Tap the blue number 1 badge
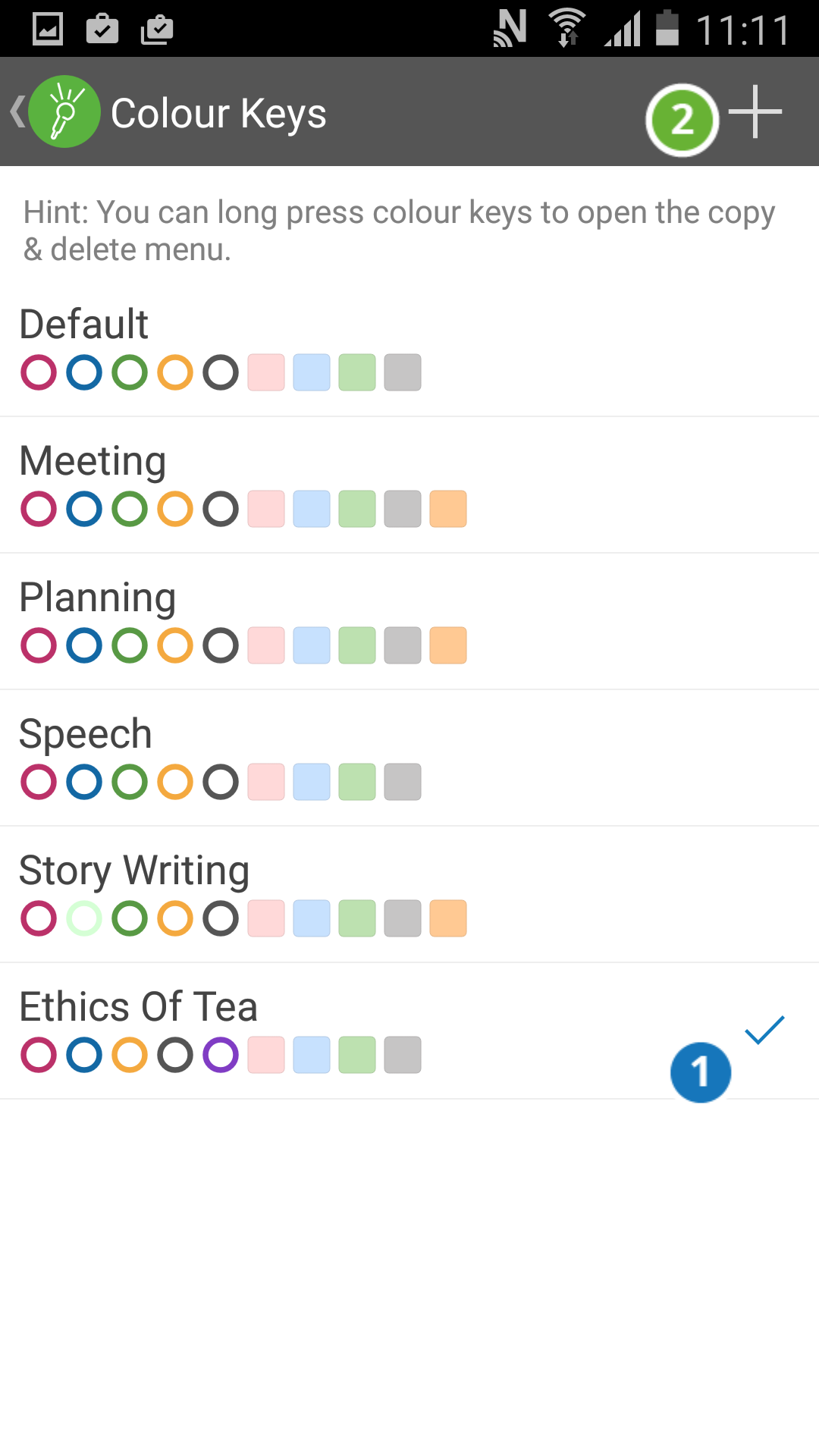This screenshot has width=819, height=1456. (x=700, y=1072)
